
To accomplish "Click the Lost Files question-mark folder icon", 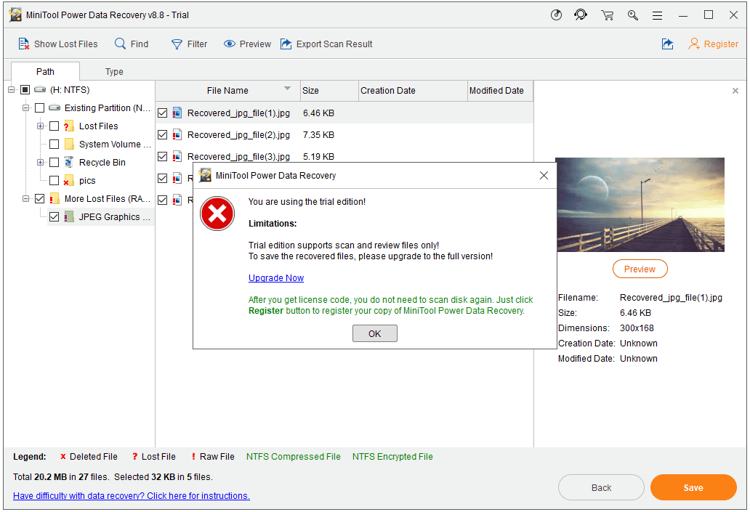I will coord(68,126).
